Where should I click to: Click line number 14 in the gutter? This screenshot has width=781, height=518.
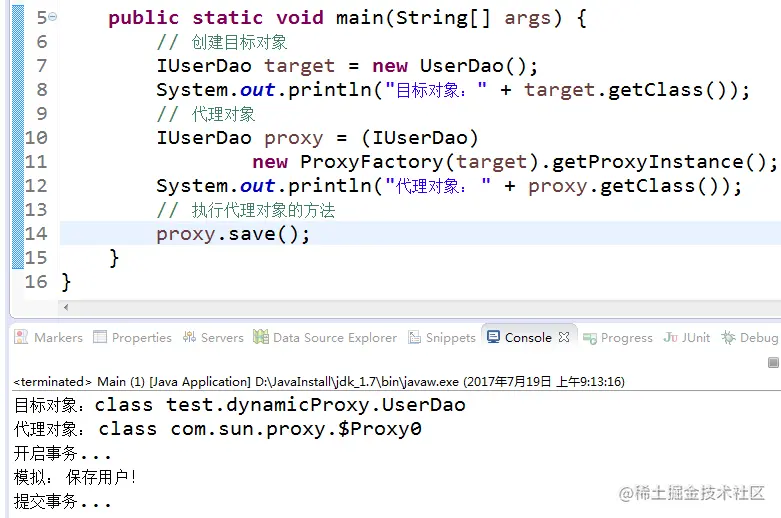36,234
